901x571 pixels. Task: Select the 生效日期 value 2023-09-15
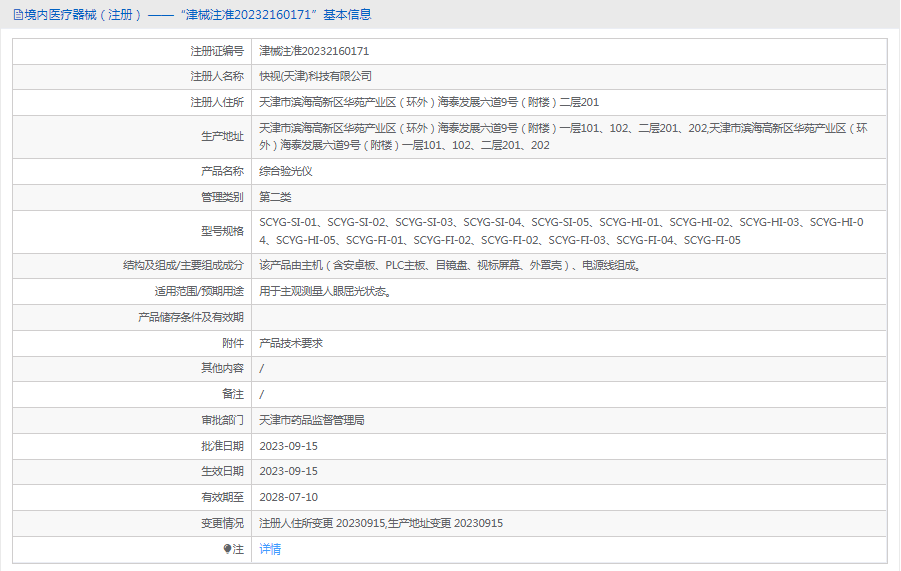pyautogui.click(x=288, y=471)
